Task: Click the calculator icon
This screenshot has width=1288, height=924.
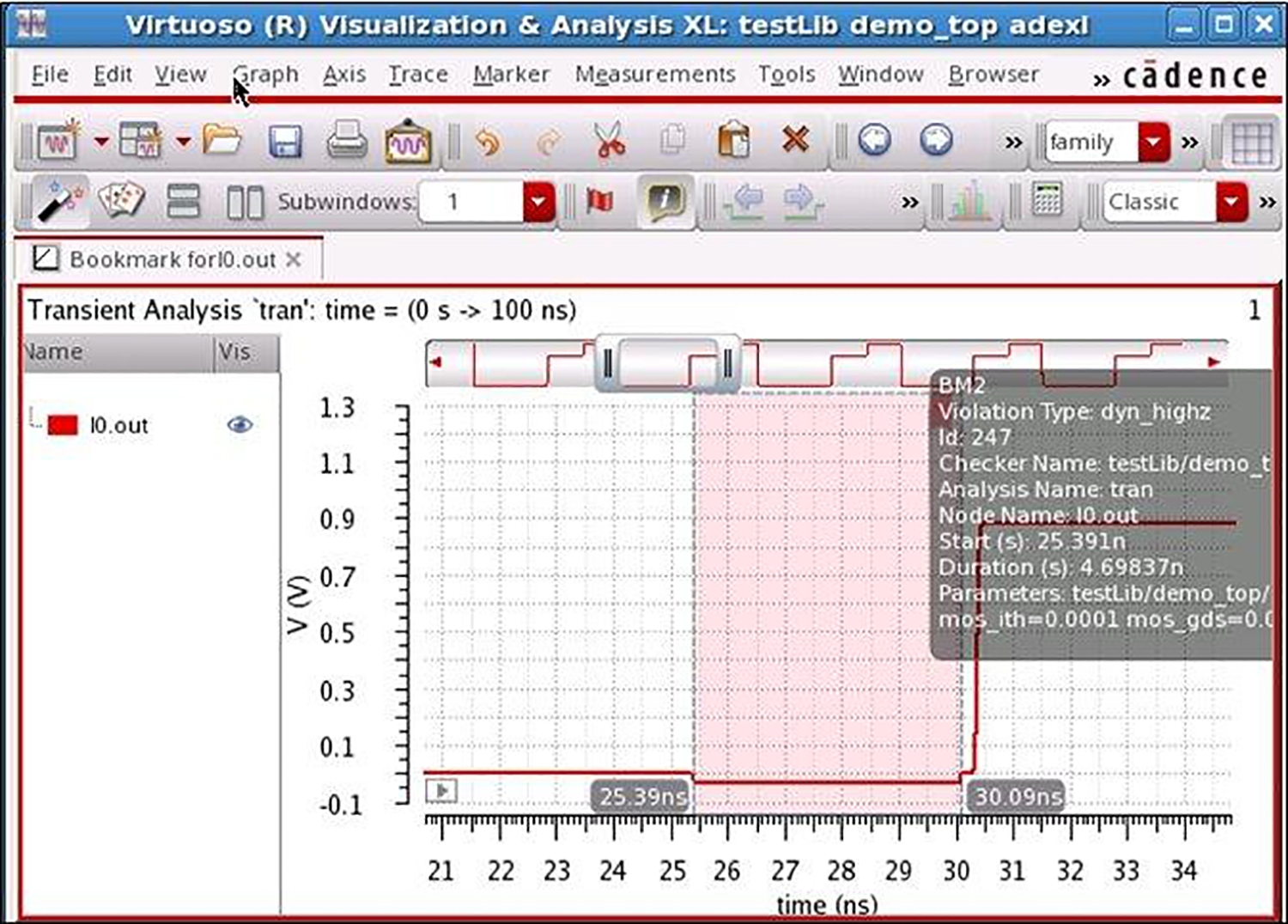Action: [x=1047, y=202]
